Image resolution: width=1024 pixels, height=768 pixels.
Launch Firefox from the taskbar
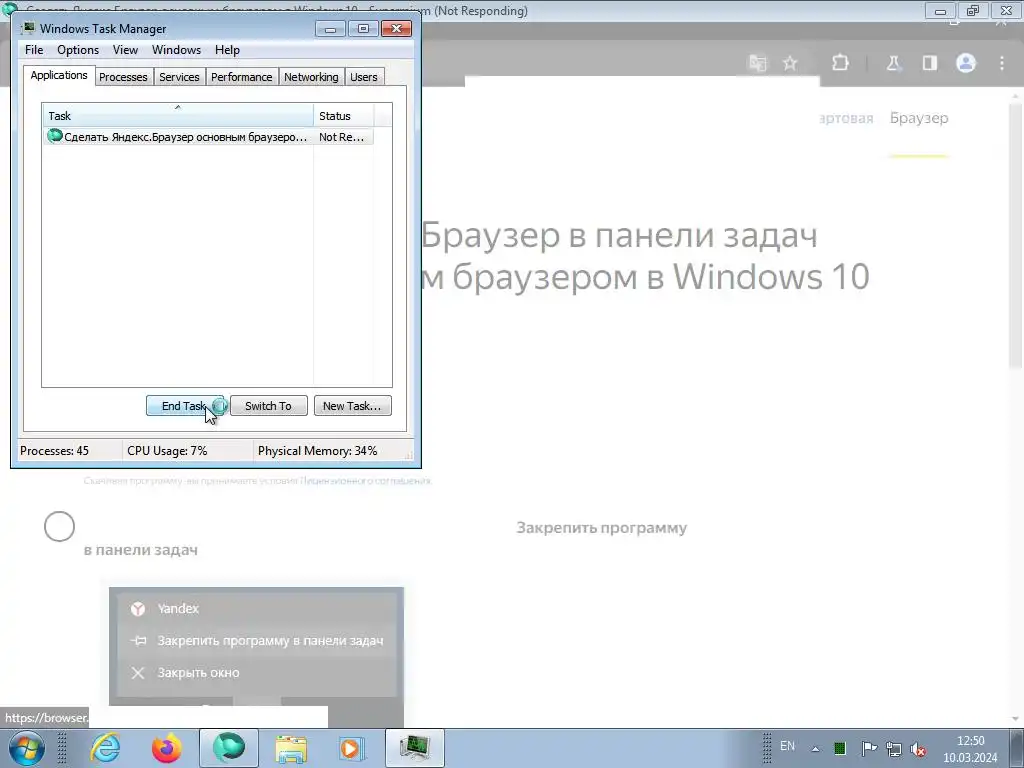coord(167,748)
